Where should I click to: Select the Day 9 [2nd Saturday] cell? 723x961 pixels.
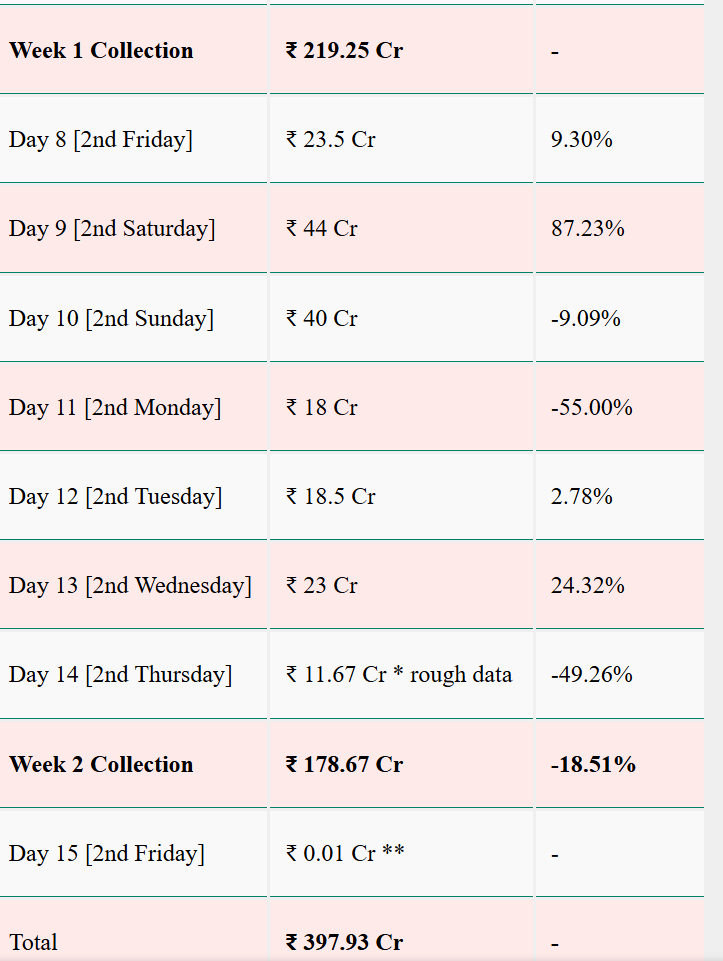coord(112,229)
